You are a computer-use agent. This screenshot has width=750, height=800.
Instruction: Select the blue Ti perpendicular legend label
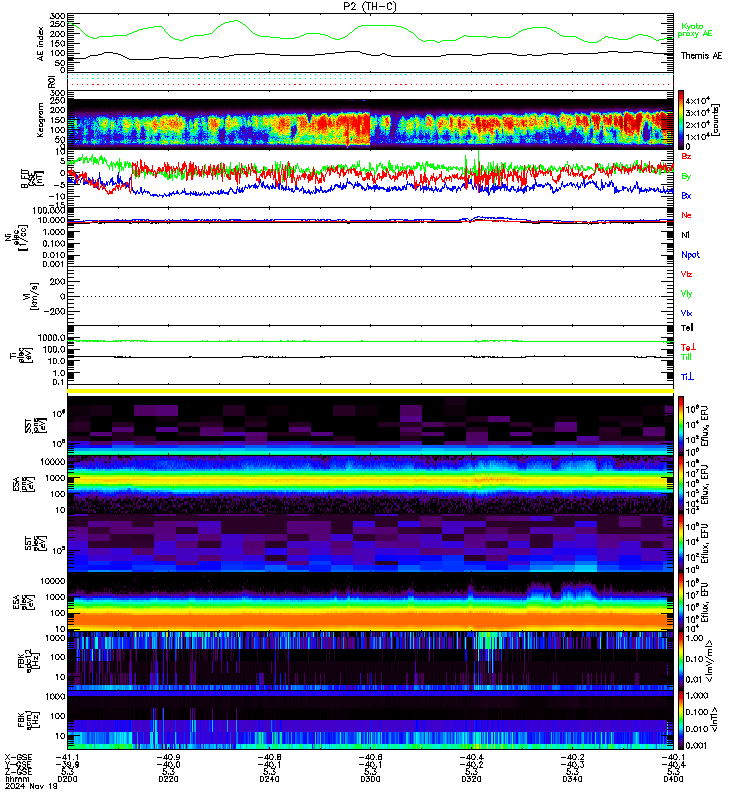(x=687, y=377)
